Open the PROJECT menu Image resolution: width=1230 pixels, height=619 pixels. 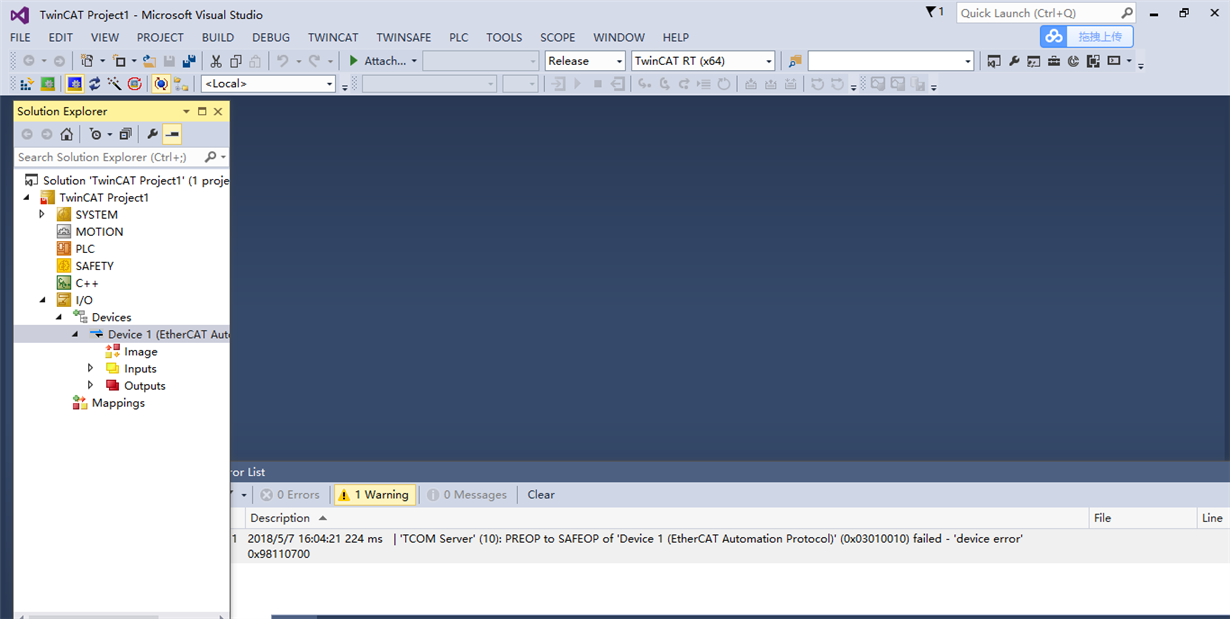(160, 37)
